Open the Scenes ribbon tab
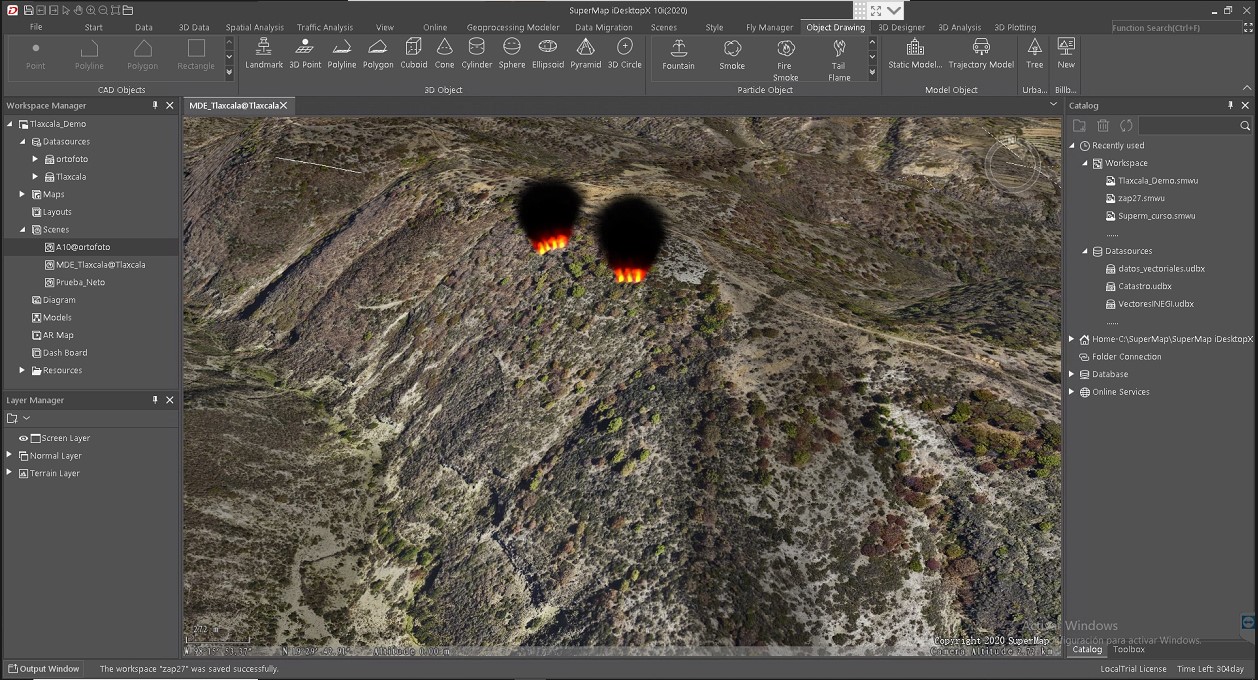Image resolution: width=1258 pixels, height=680 pixels. (663, 27)
